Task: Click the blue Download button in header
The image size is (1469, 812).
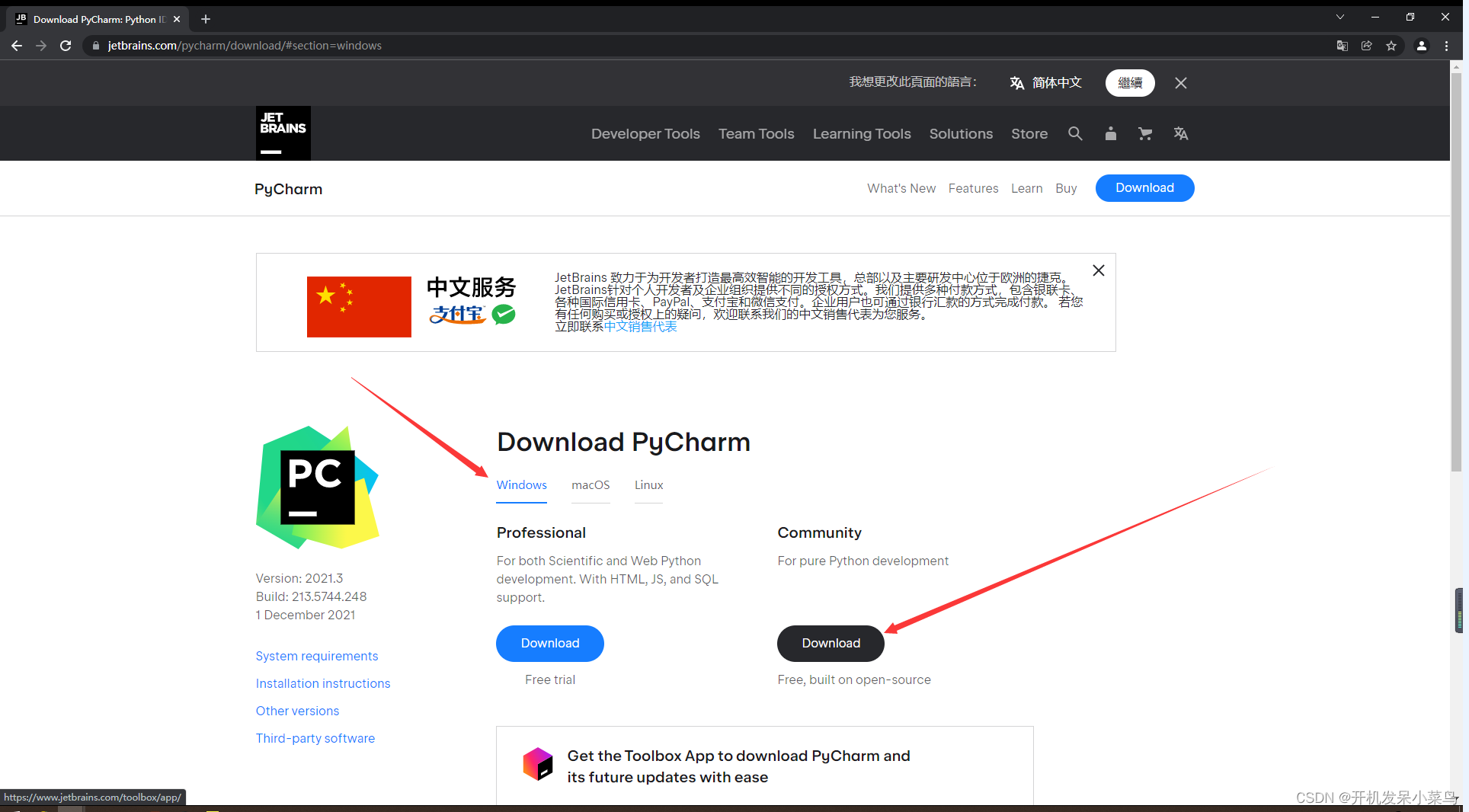Action: click(1144, 188)
